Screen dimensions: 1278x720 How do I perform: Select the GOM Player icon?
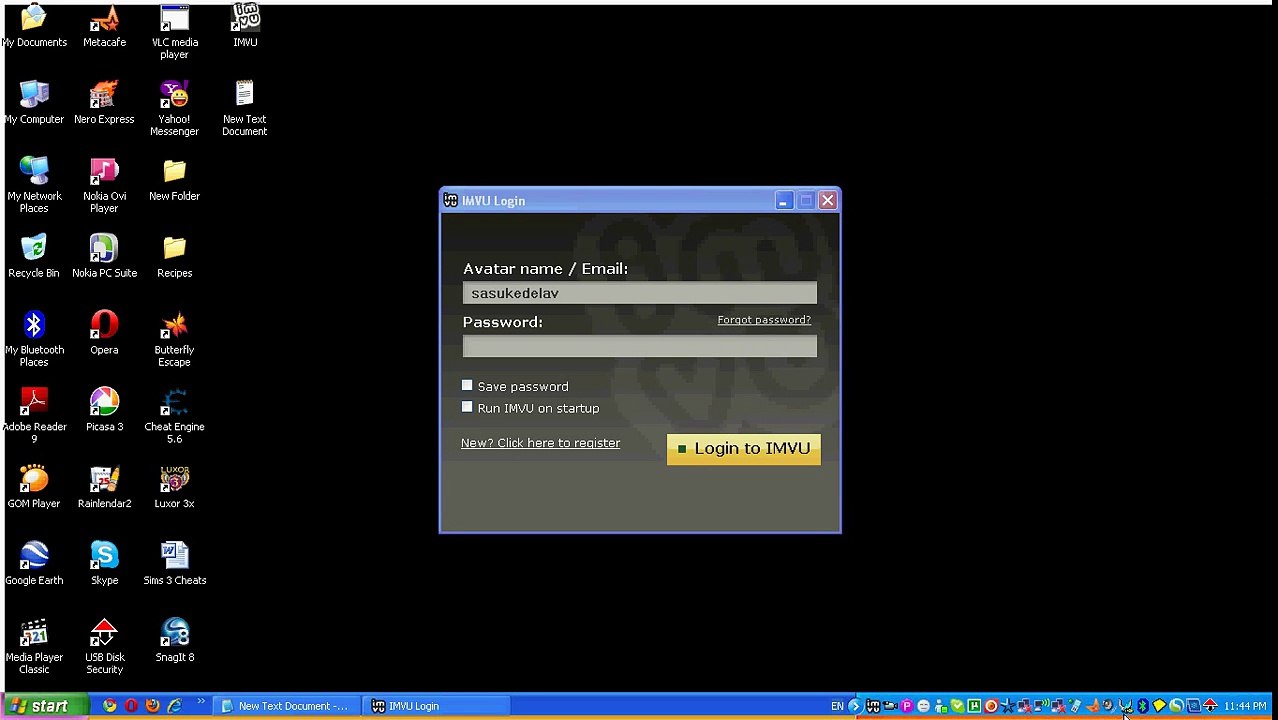click(34, 487)
